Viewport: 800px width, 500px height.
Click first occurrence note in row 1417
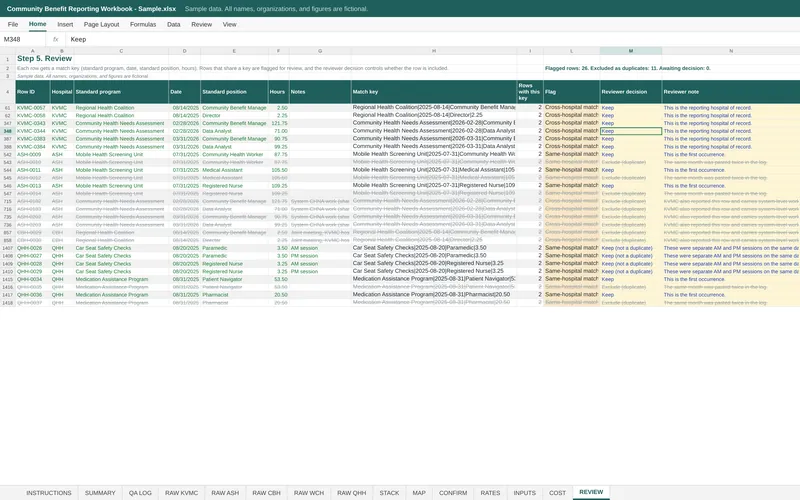[x=731, y=295]
